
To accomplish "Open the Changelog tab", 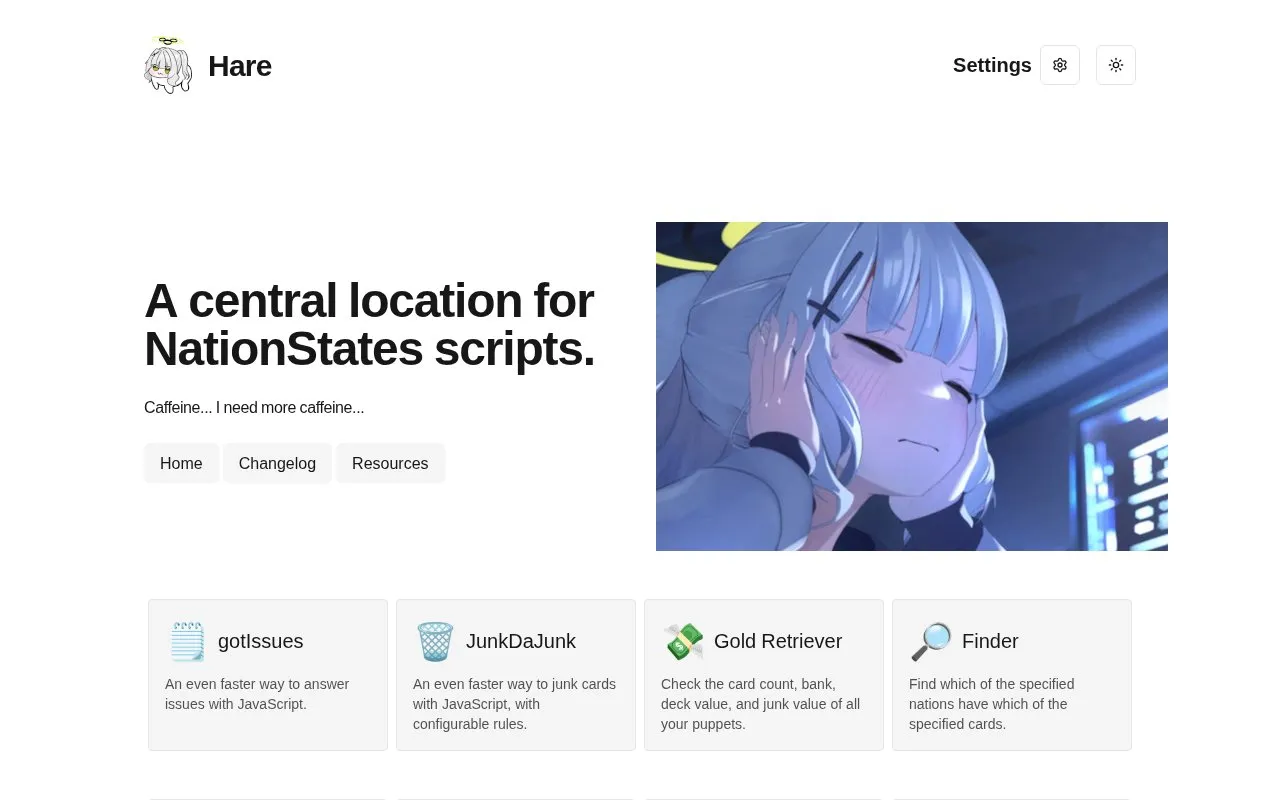I will click(277, 463).
